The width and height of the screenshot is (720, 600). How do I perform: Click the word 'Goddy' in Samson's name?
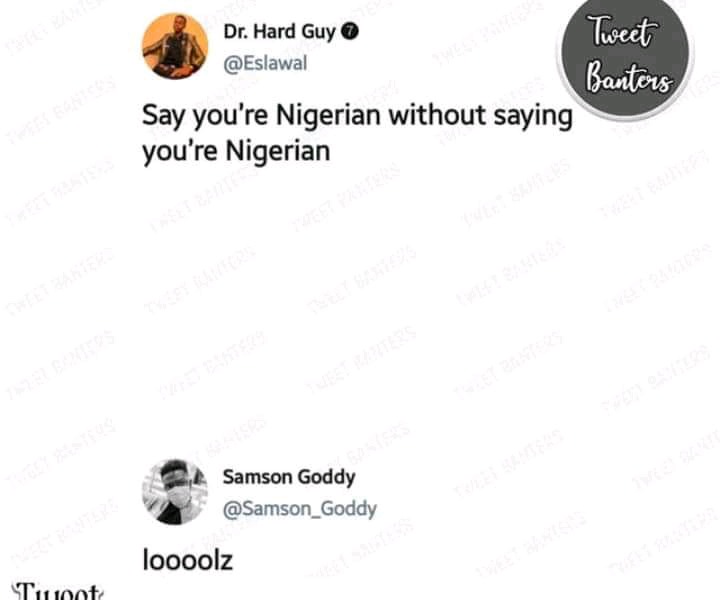click(x=326, y=478)
